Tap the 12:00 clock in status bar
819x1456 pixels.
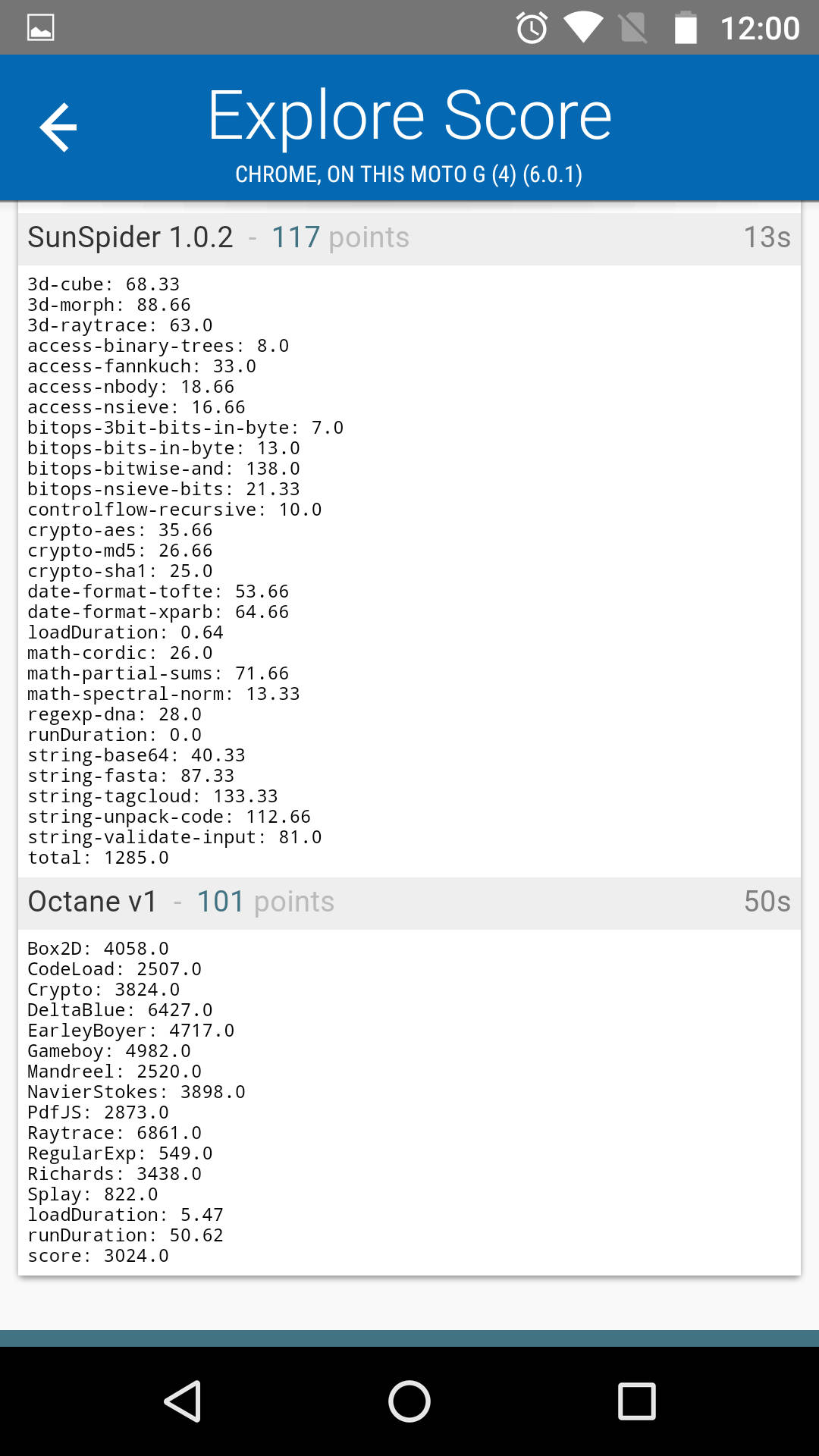click(760, 29)
